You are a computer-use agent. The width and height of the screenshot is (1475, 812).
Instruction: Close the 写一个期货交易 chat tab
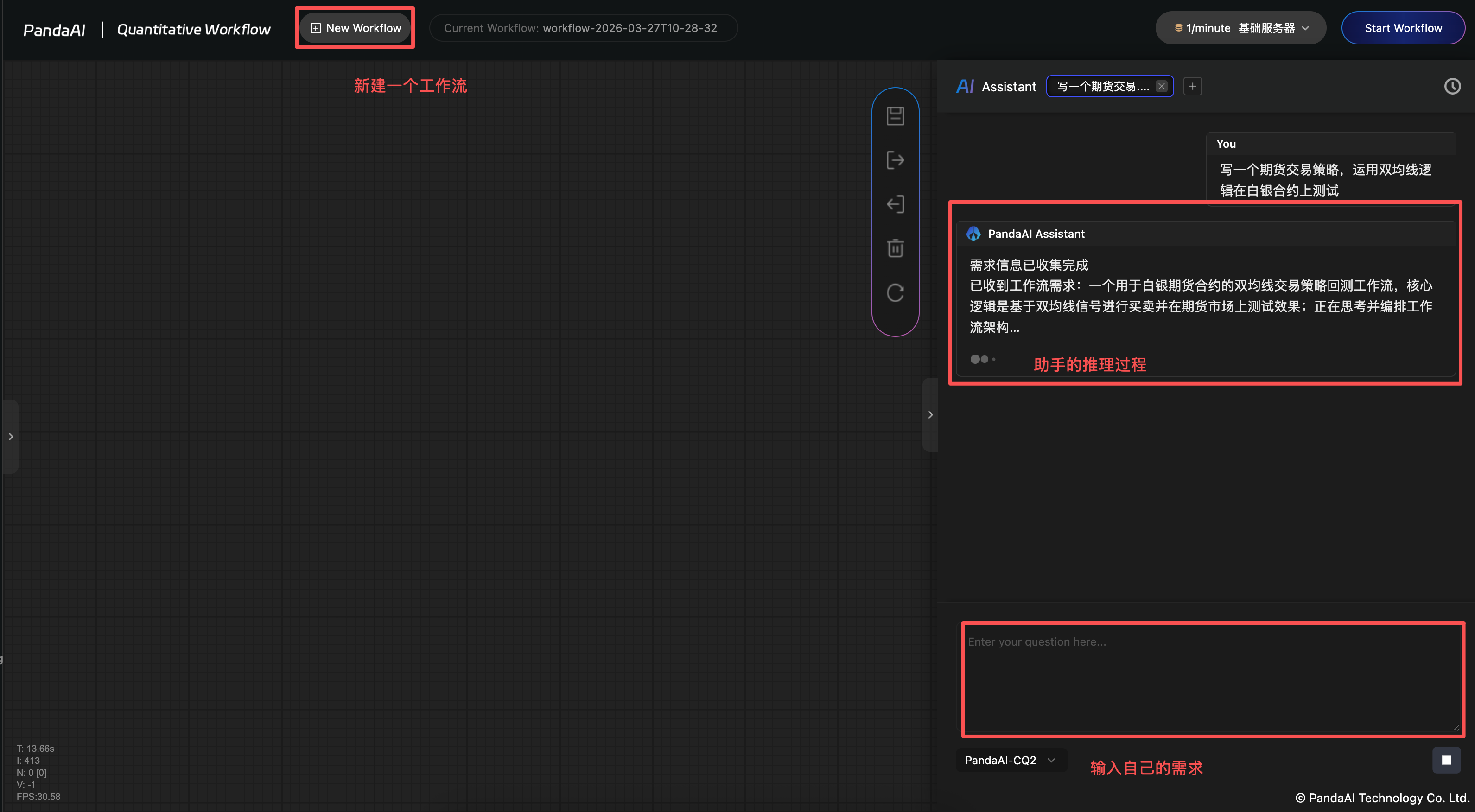1161,87
